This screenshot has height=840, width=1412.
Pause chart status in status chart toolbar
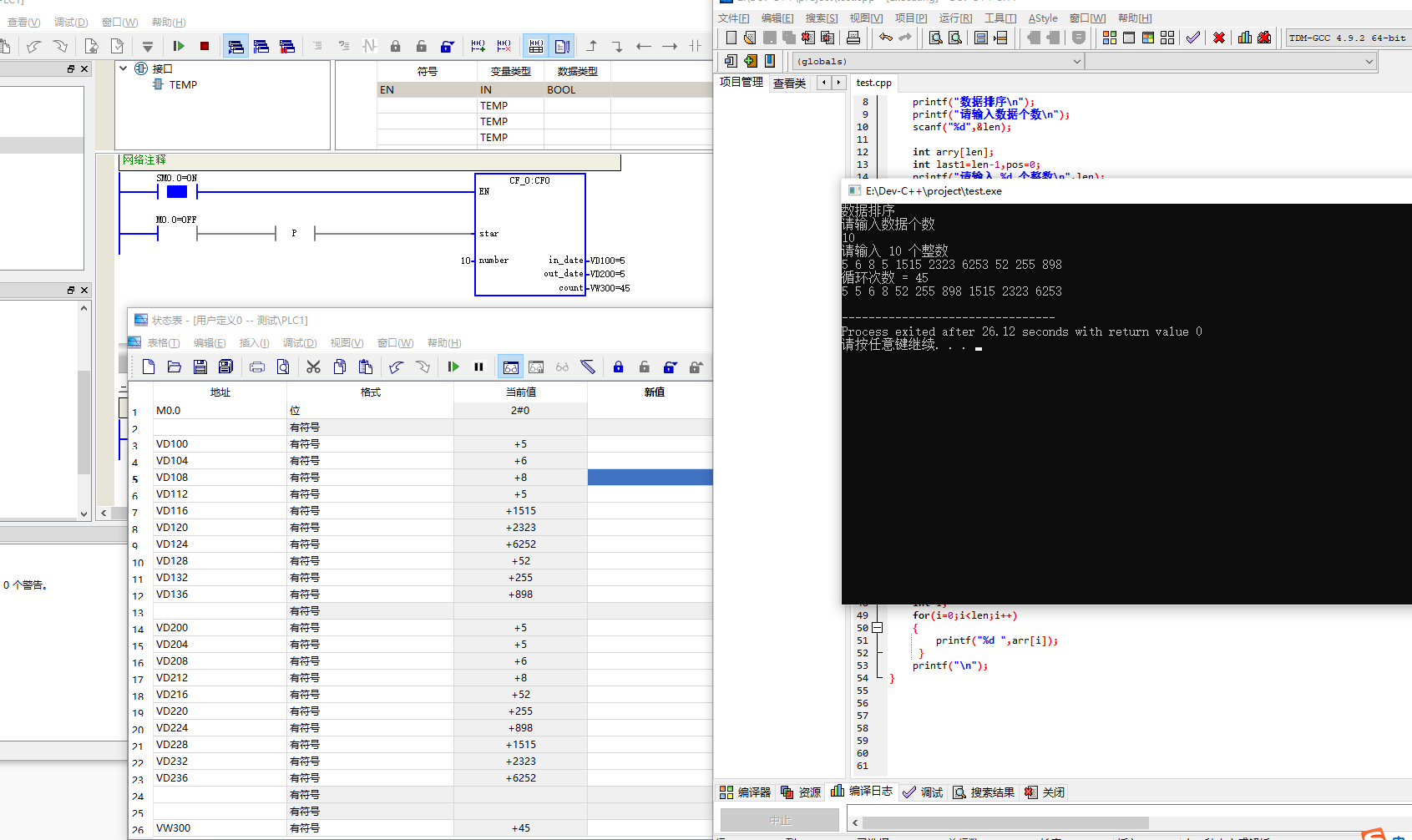tap(478, 367)
